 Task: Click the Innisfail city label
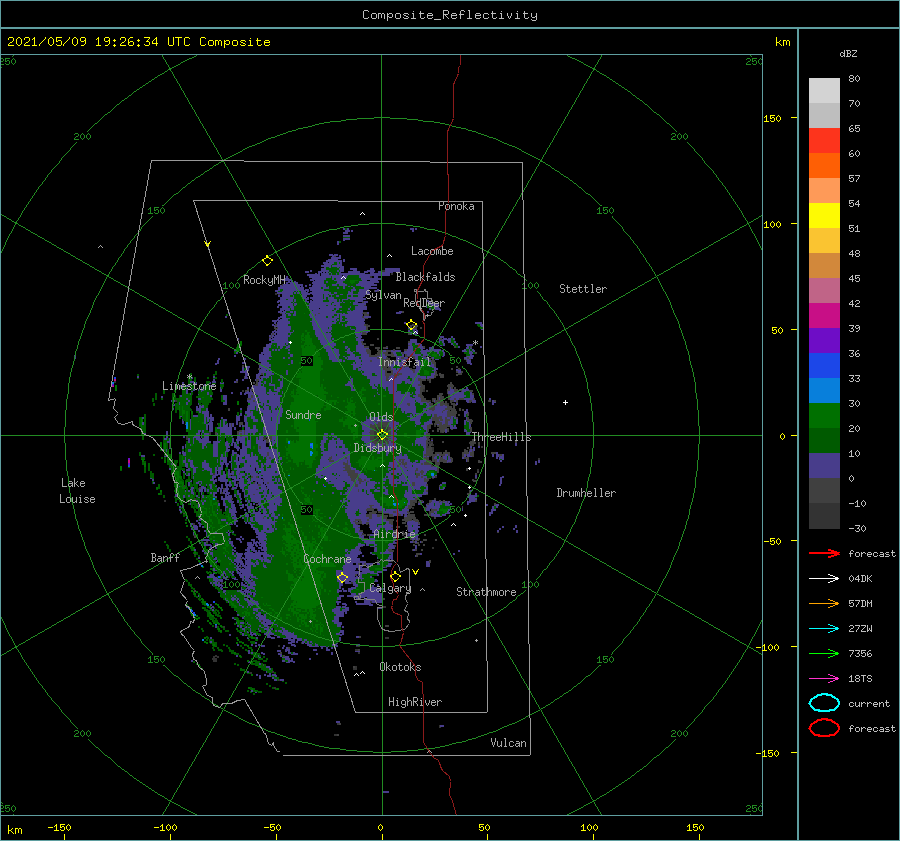tap(404, 362)
